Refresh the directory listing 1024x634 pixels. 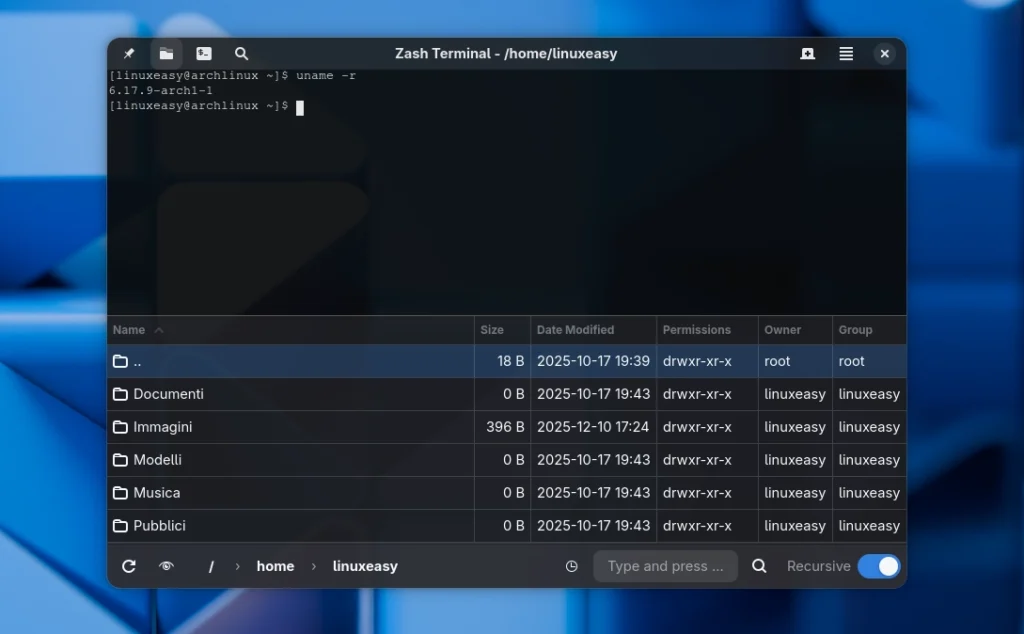click(x=129, y=566)
